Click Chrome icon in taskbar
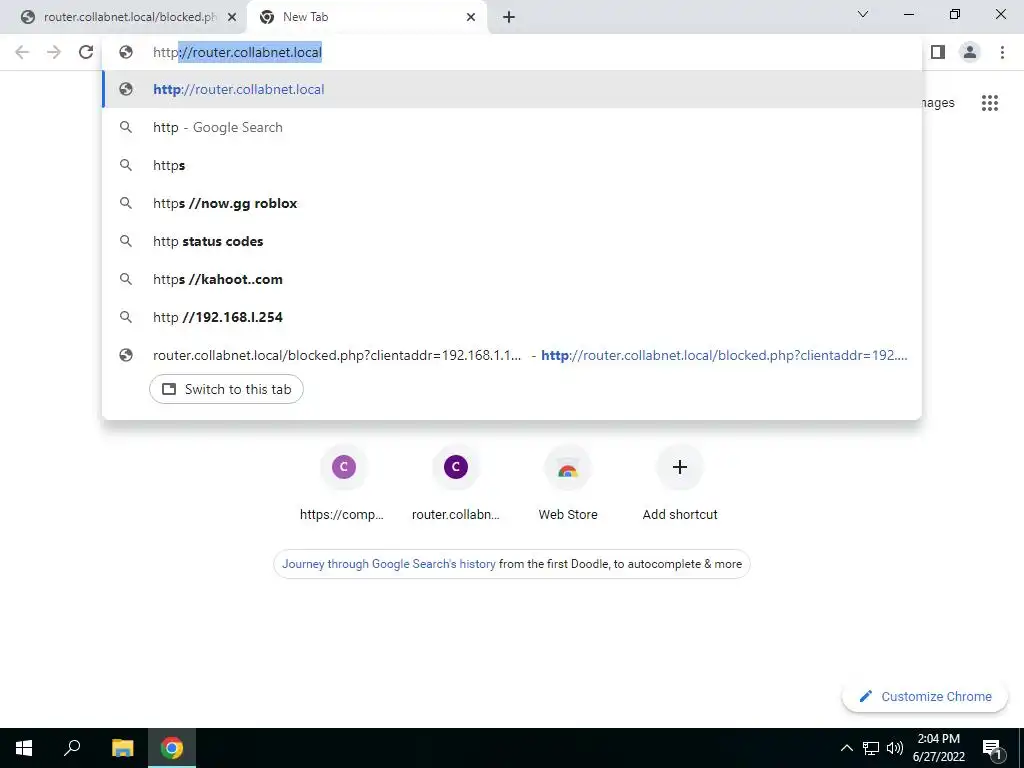The height and width of the screenshot is (768, 1024). [x=172, y=748]
